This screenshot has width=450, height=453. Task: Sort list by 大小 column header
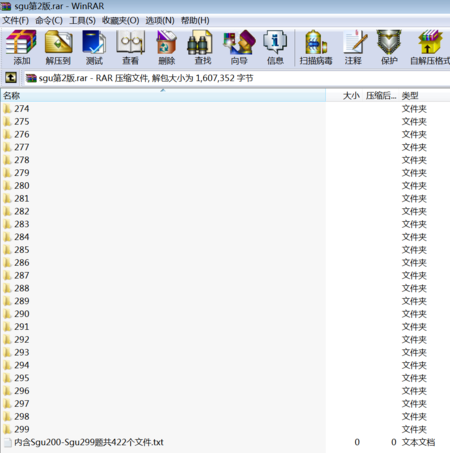point(344,96)
